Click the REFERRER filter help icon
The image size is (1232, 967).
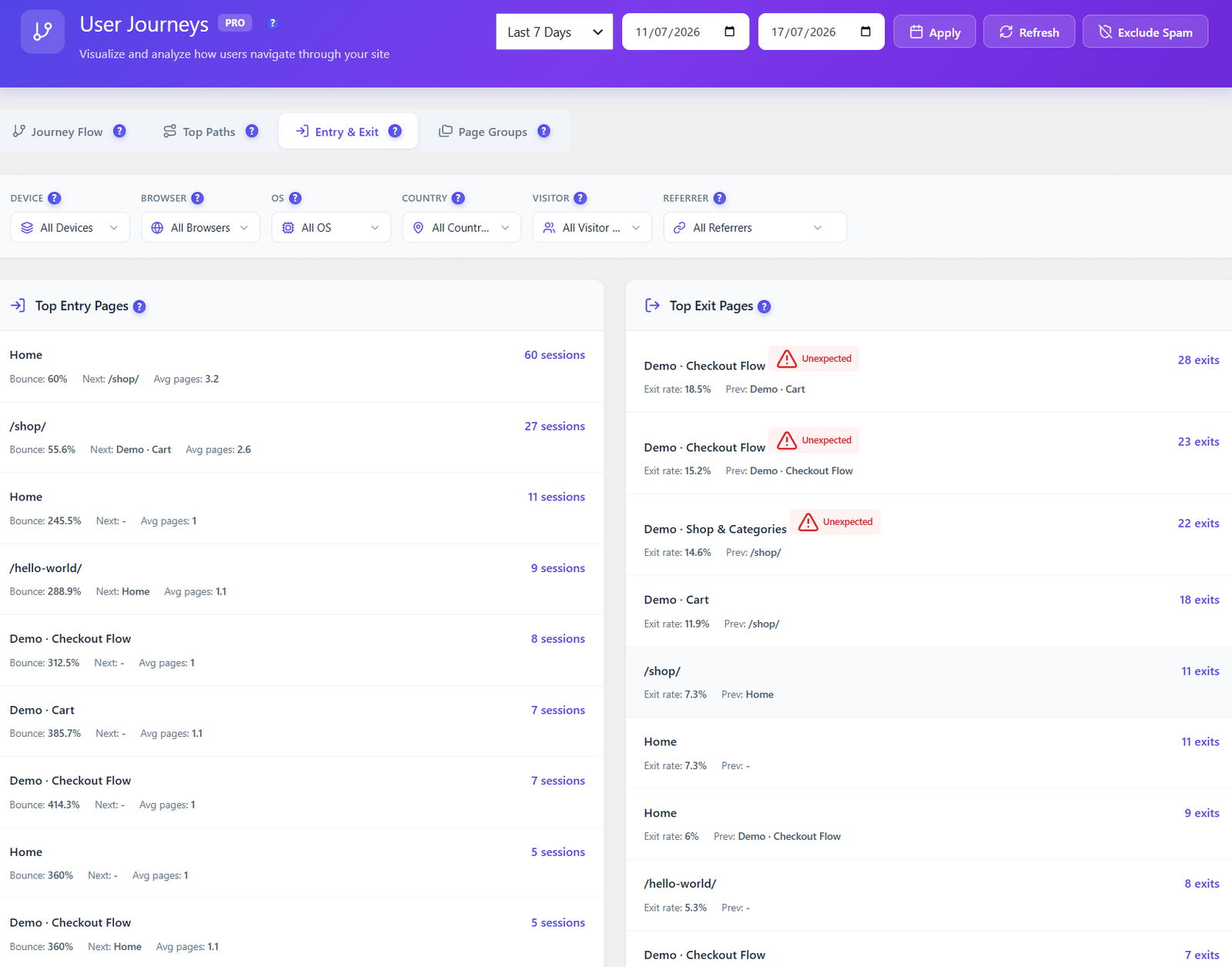(720, 198)
